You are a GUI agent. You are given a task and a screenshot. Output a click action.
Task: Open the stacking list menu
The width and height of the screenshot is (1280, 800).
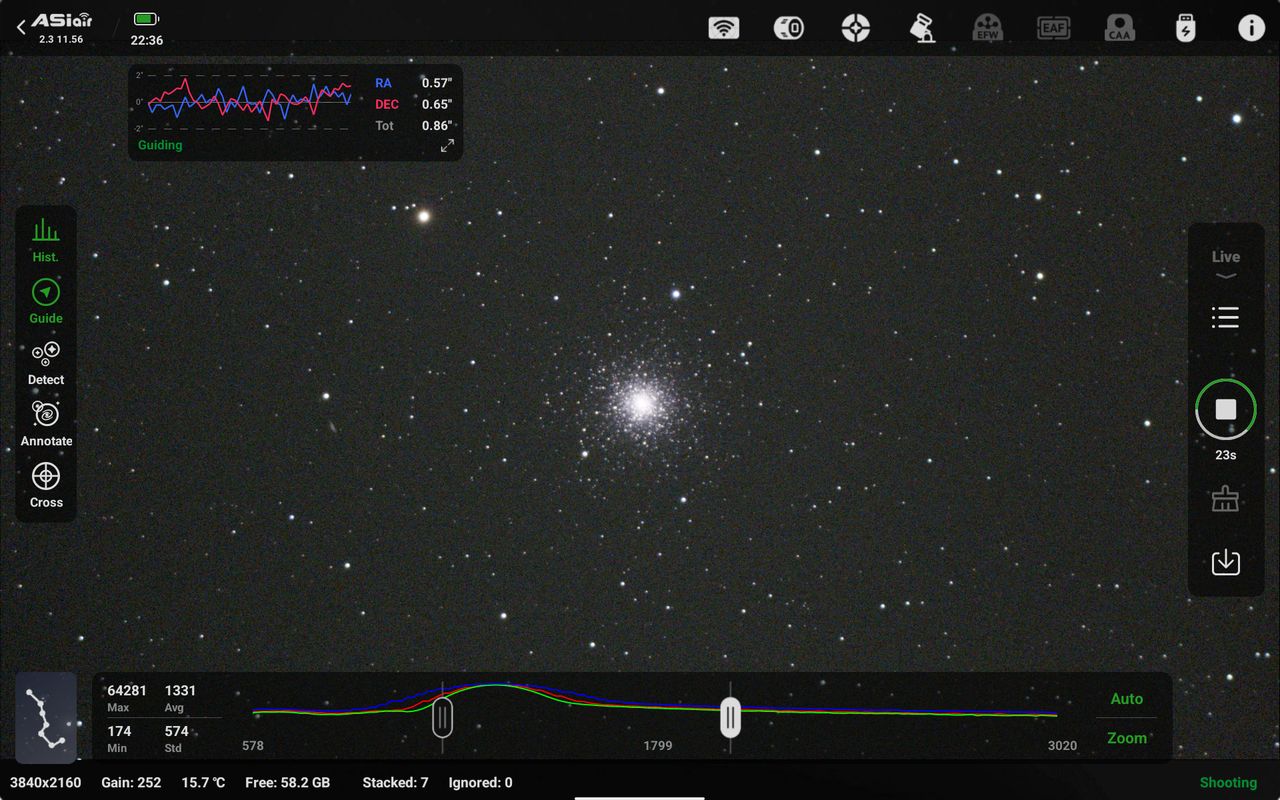(x=1225, y=318)
